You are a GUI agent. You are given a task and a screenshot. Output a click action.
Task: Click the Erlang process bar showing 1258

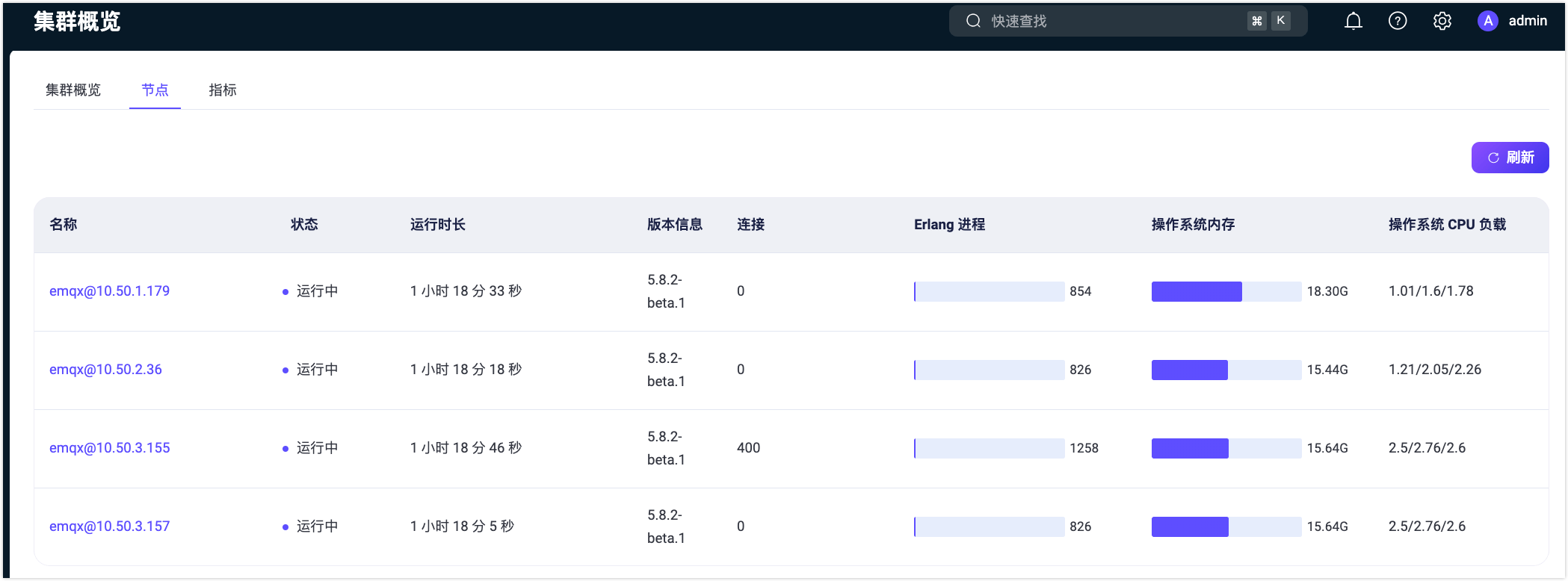[x=989, y=448]
